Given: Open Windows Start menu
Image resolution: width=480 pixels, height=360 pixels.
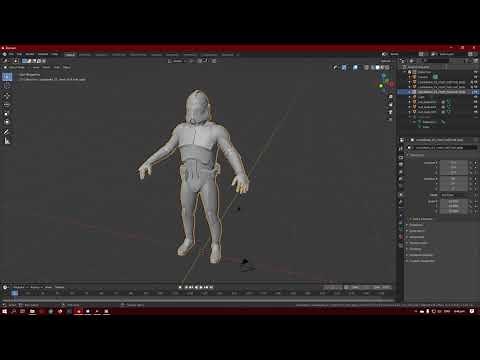Looking at the screenshot, I should (x=5, y=311).
